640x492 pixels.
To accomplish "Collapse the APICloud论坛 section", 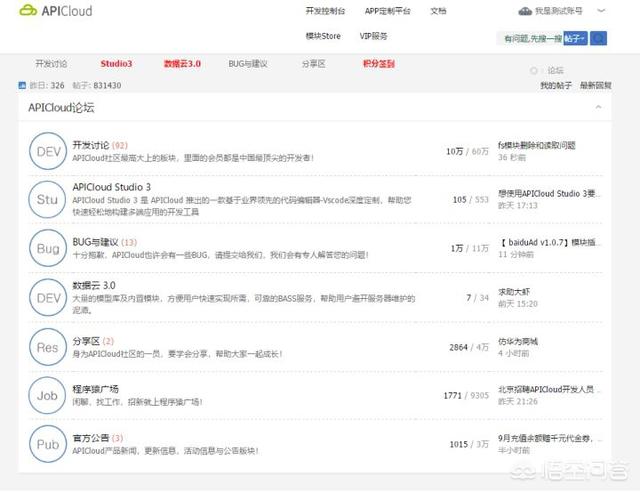I will click(599, 106).
